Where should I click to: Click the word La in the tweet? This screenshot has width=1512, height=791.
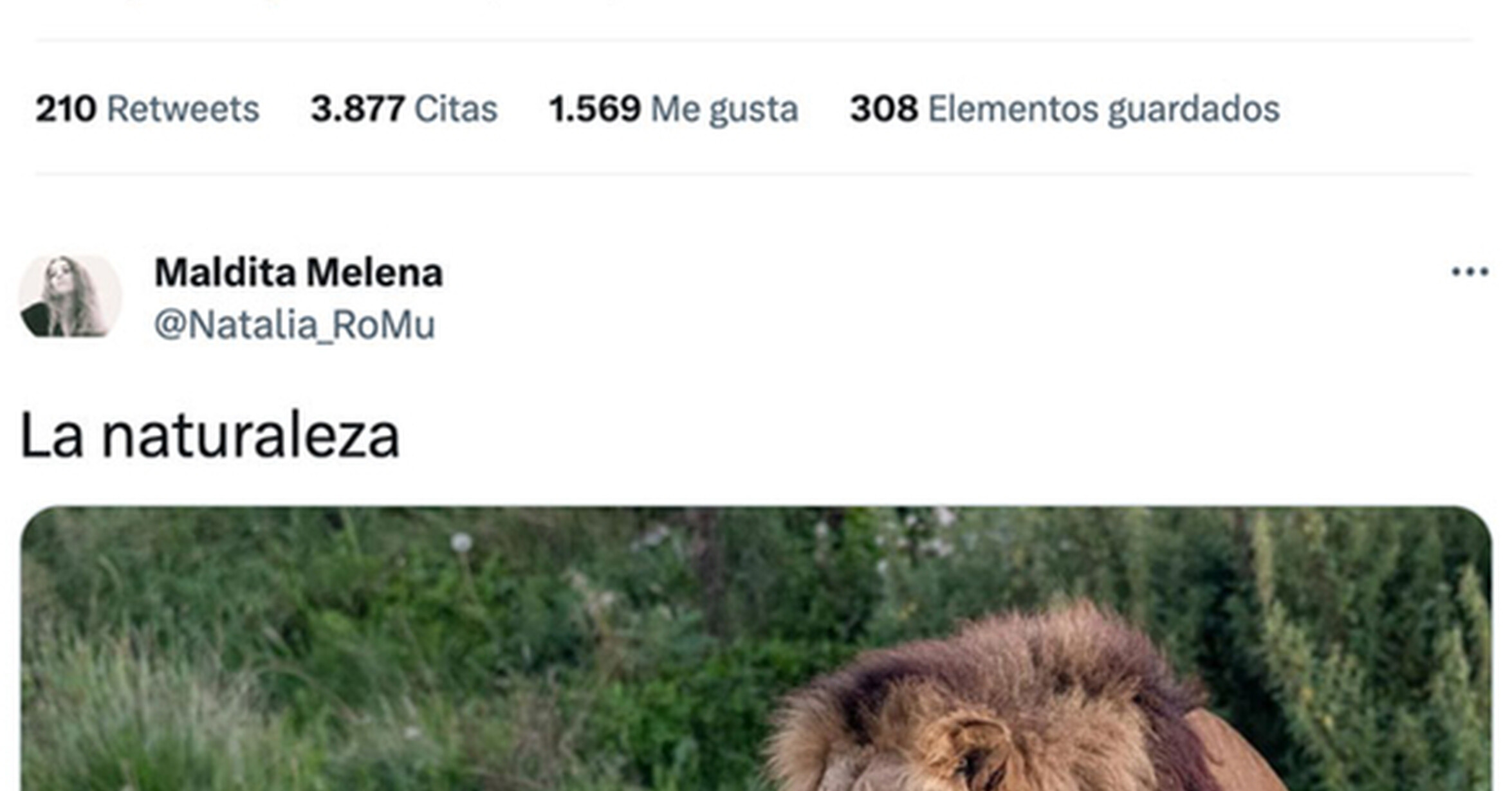[x=52, y=435]
